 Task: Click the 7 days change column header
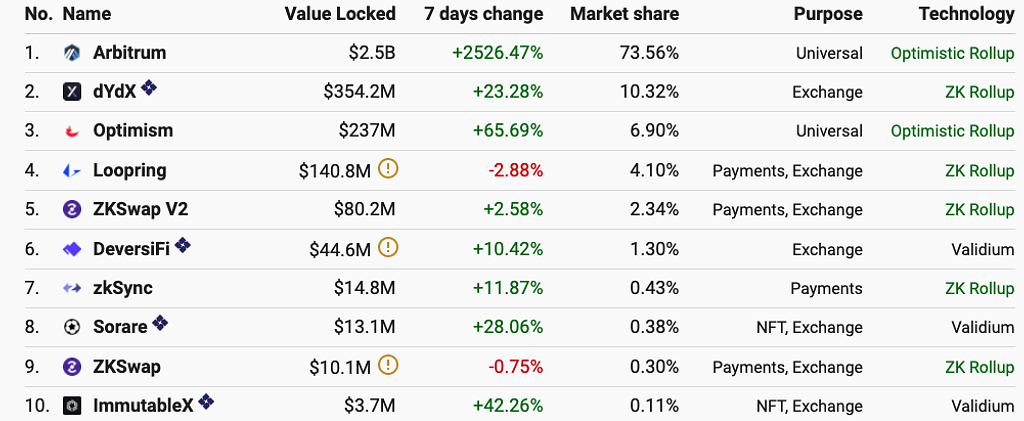click(x=484, y=14)
